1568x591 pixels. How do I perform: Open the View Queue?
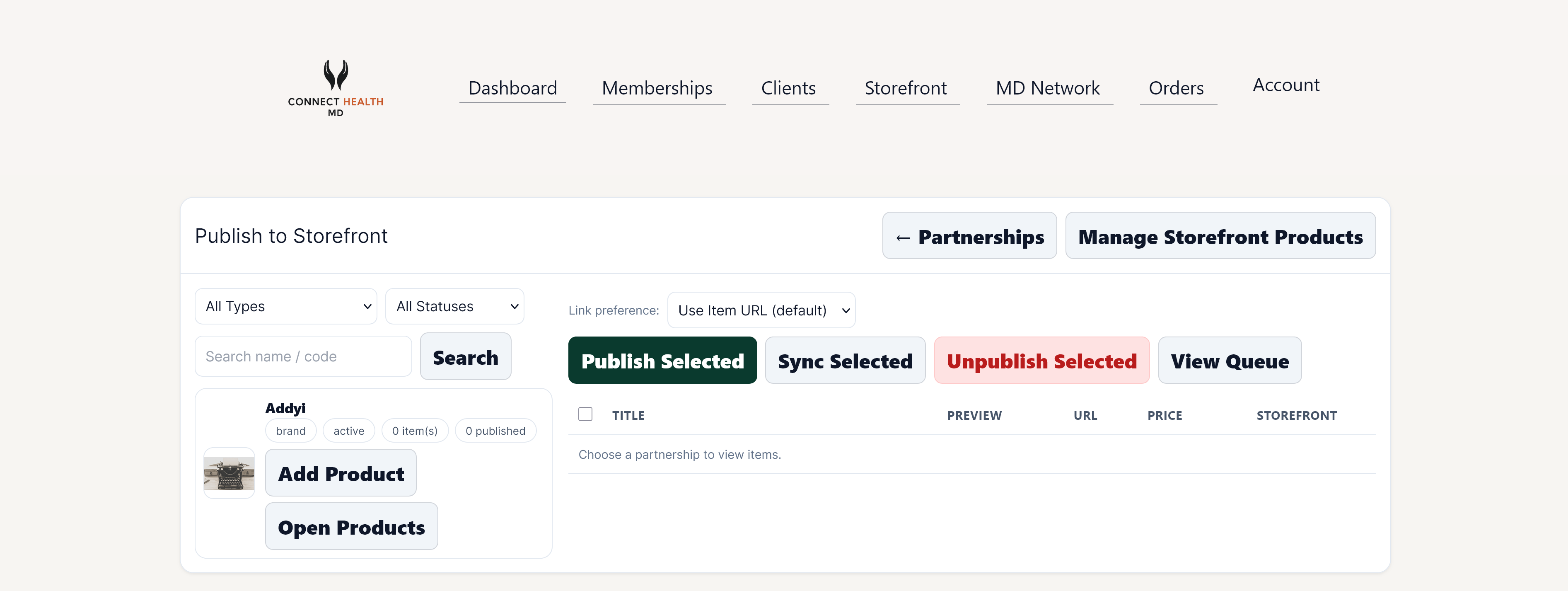pos(1230,360)
